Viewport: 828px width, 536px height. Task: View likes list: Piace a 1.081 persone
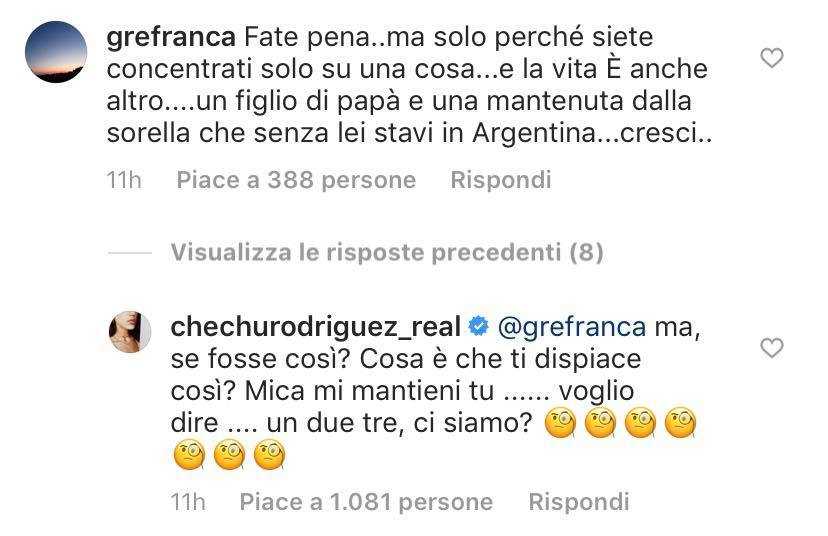(366, 501)
